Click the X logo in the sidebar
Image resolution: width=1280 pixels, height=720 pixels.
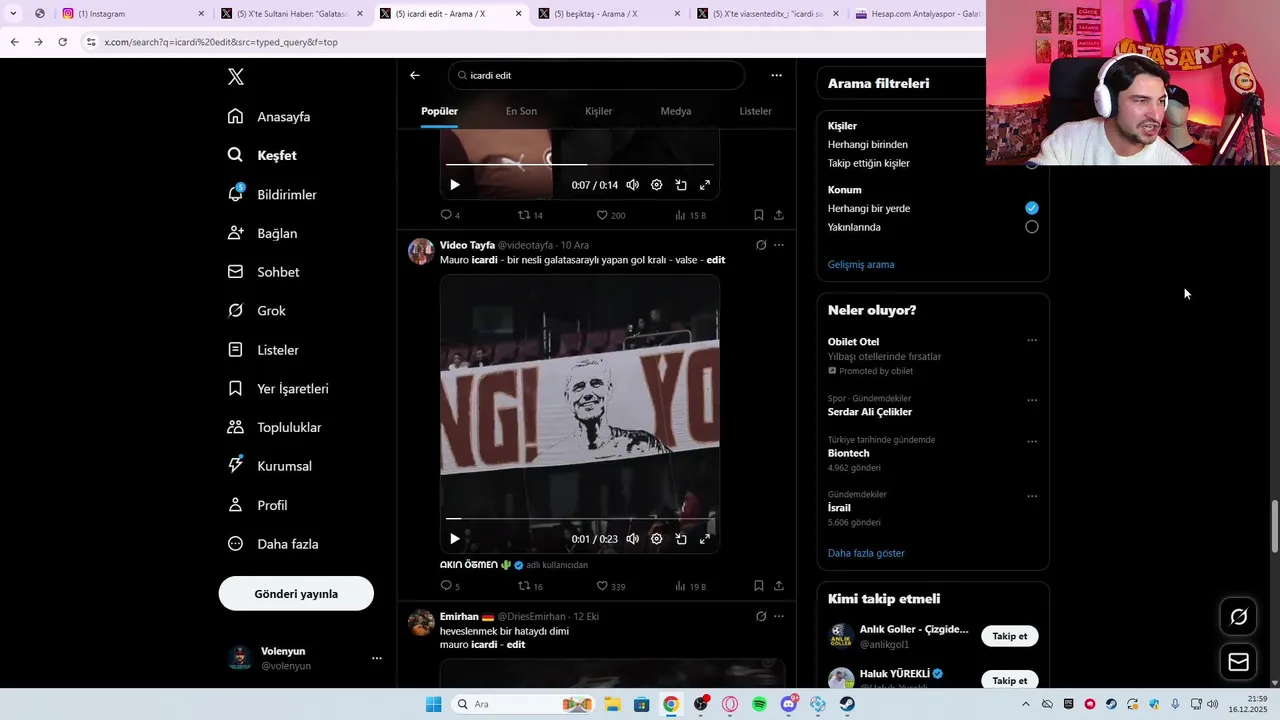point(235,77)
